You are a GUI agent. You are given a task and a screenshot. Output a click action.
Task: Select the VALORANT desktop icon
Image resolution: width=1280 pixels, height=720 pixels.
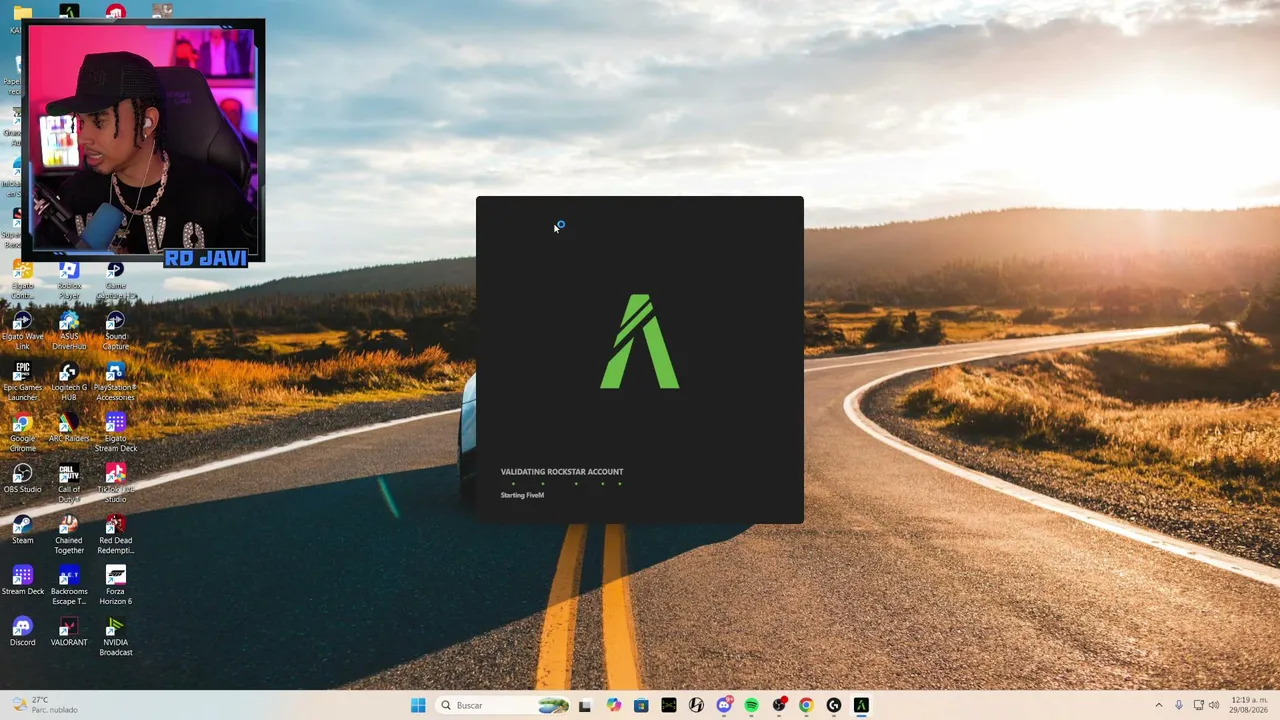pos(69,632)
